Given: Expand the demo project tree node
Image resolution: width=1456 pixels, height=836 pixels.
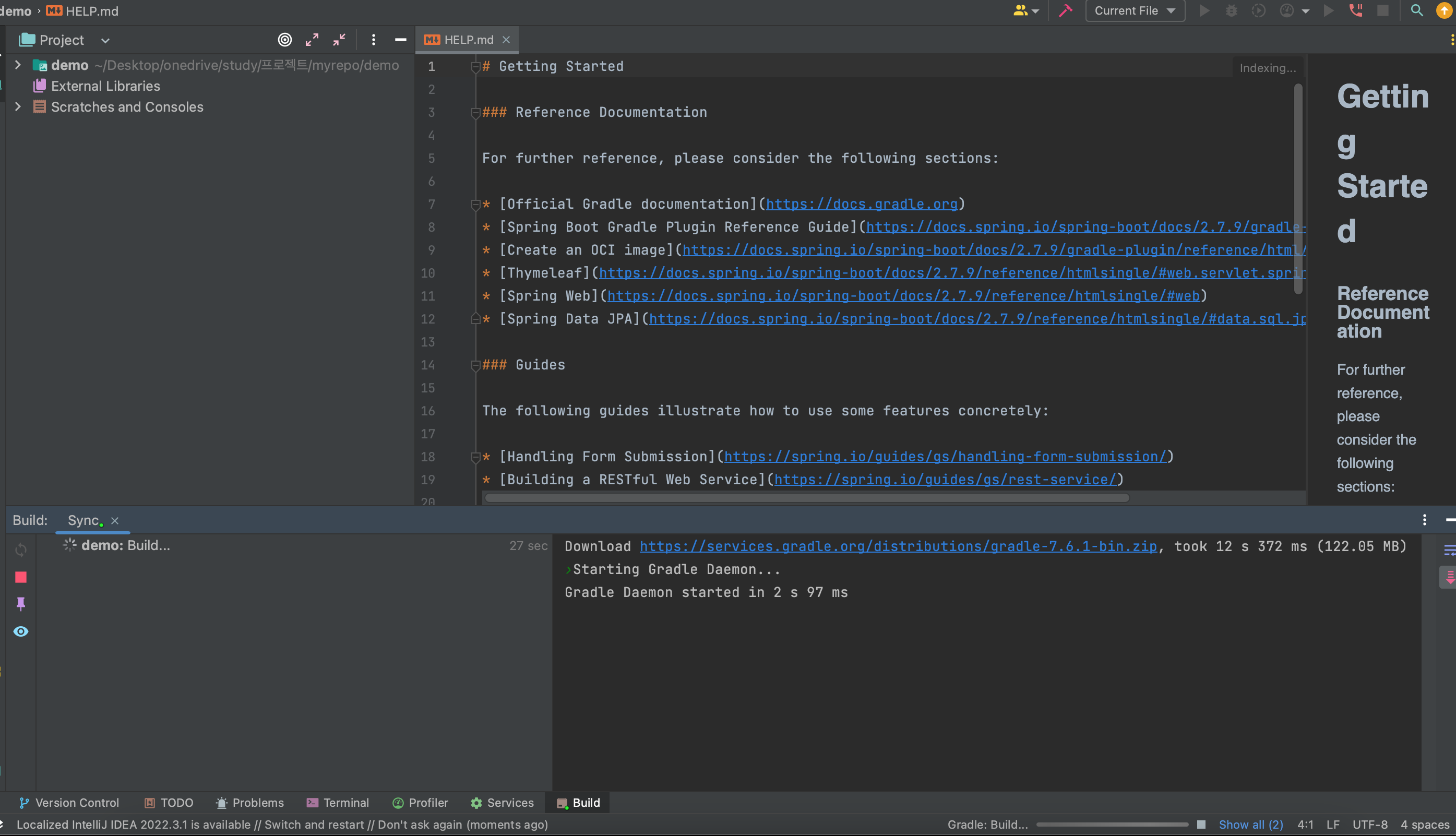Looking at the screenshot, I should (18, 65).
